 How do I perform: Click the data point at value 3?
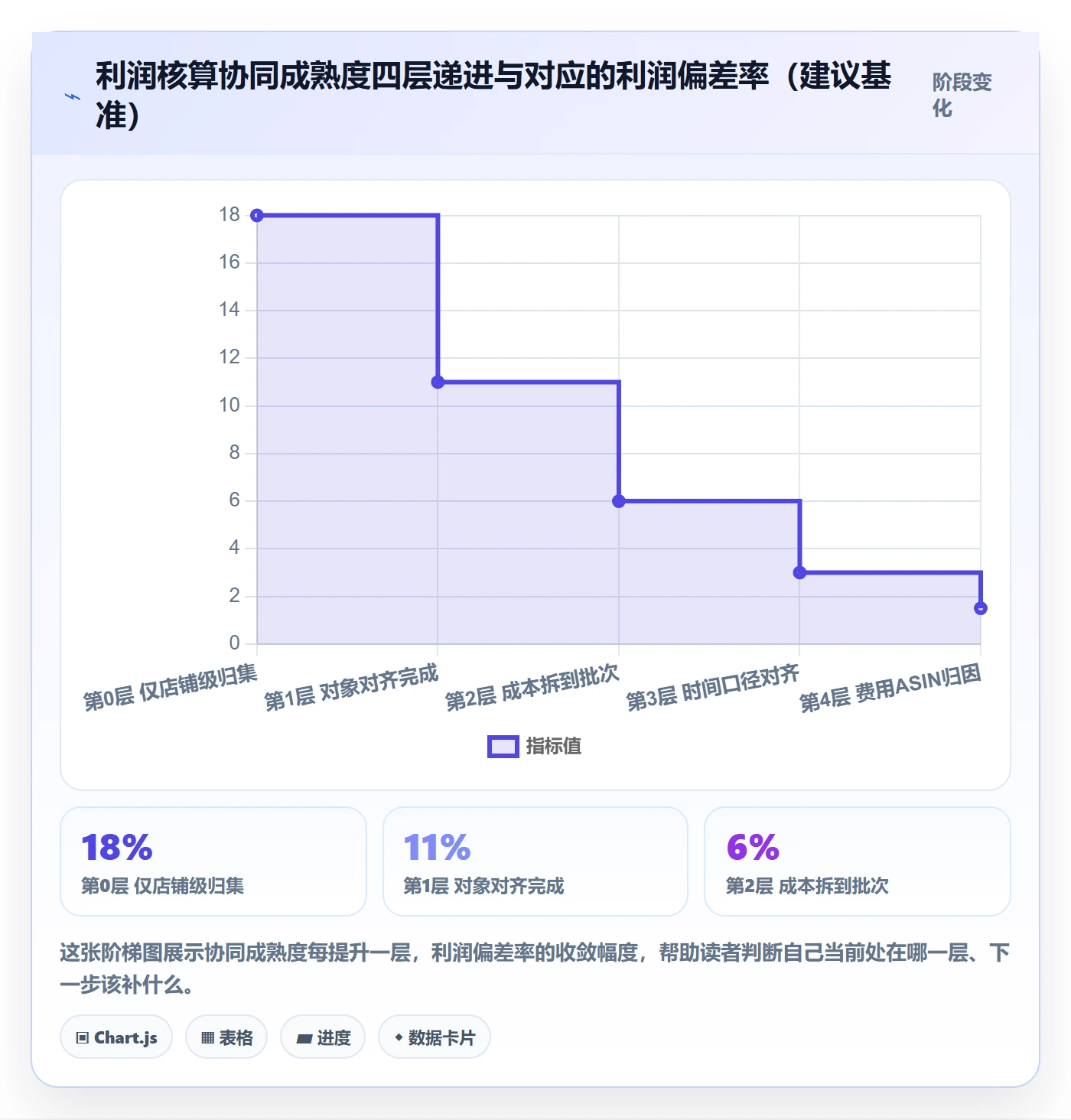pyautogui.click(x=799, y=572)
